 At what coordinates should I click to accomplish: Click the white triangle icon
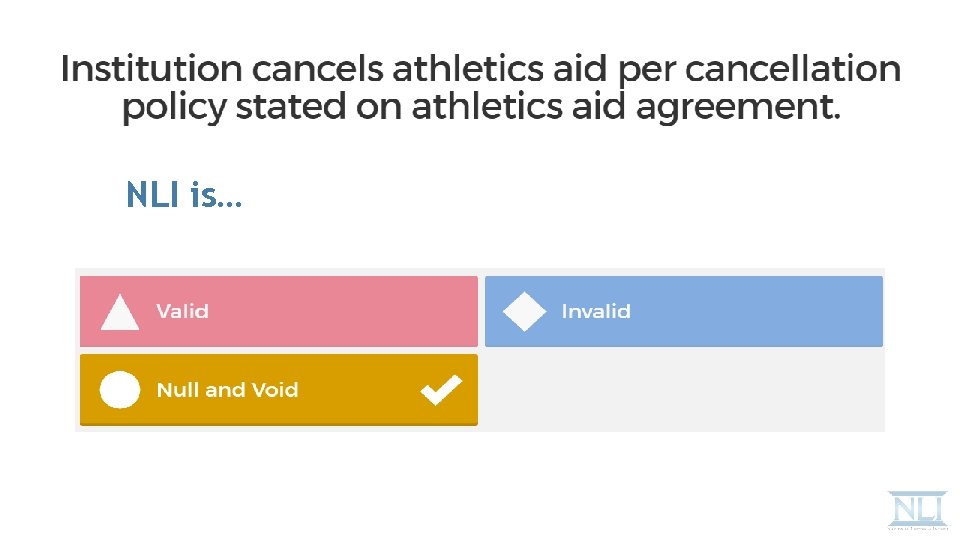point(120,312)
